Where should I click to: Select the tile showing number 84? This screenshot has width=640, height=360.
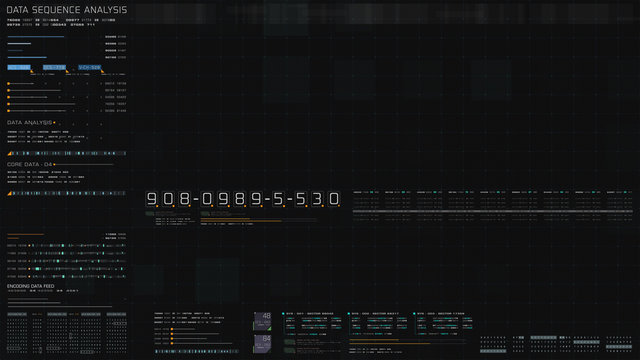tap(262, 344)
